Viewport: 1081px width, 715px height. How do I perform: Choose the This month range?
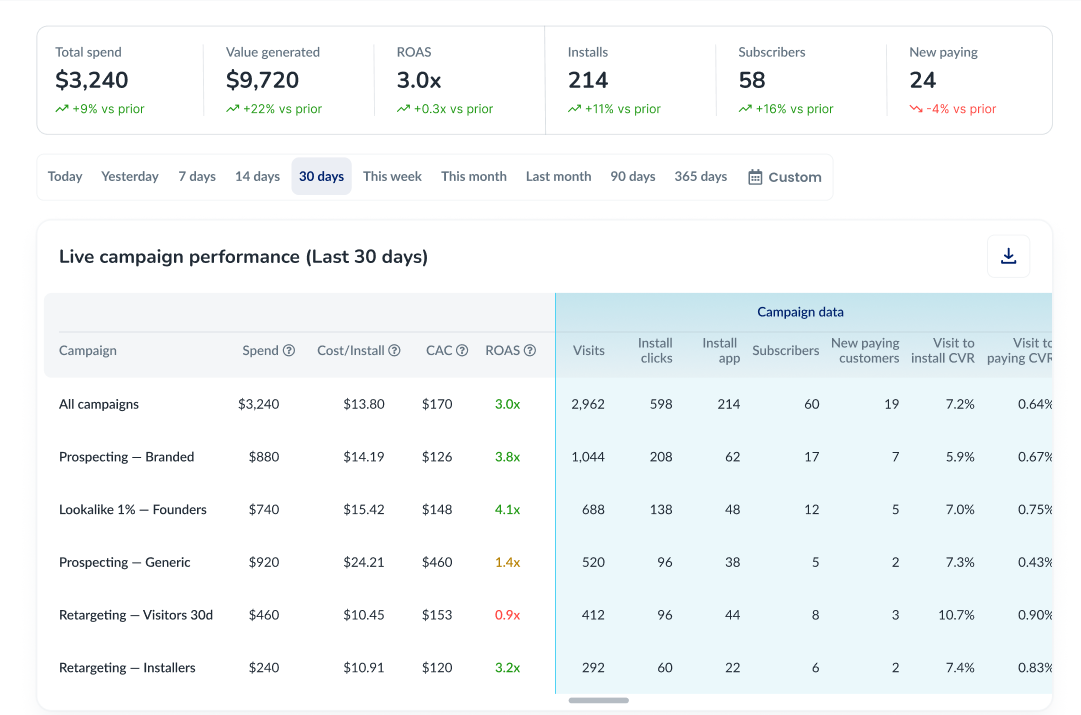point(474,177)
